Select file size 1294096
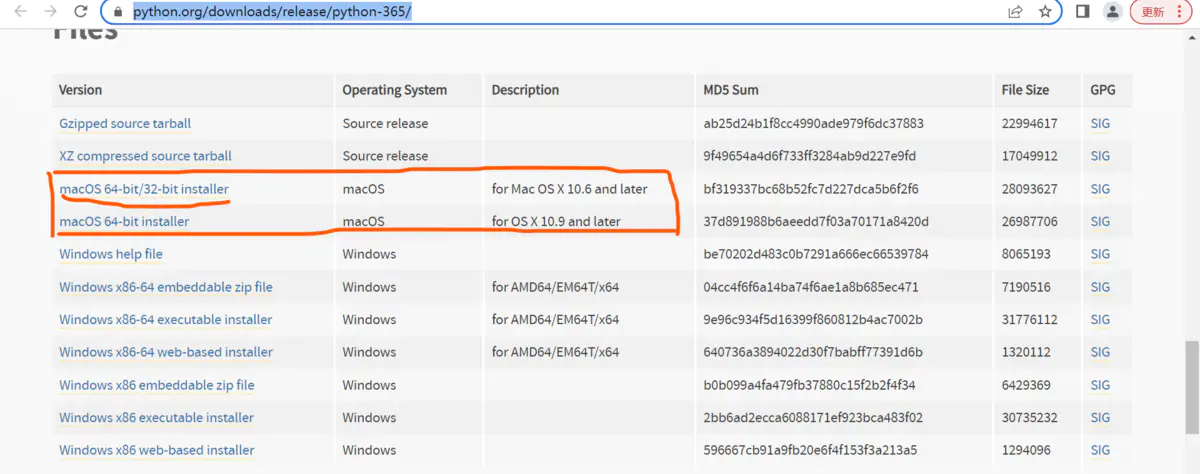The image size is (1200, 474). coord(1026,450)
